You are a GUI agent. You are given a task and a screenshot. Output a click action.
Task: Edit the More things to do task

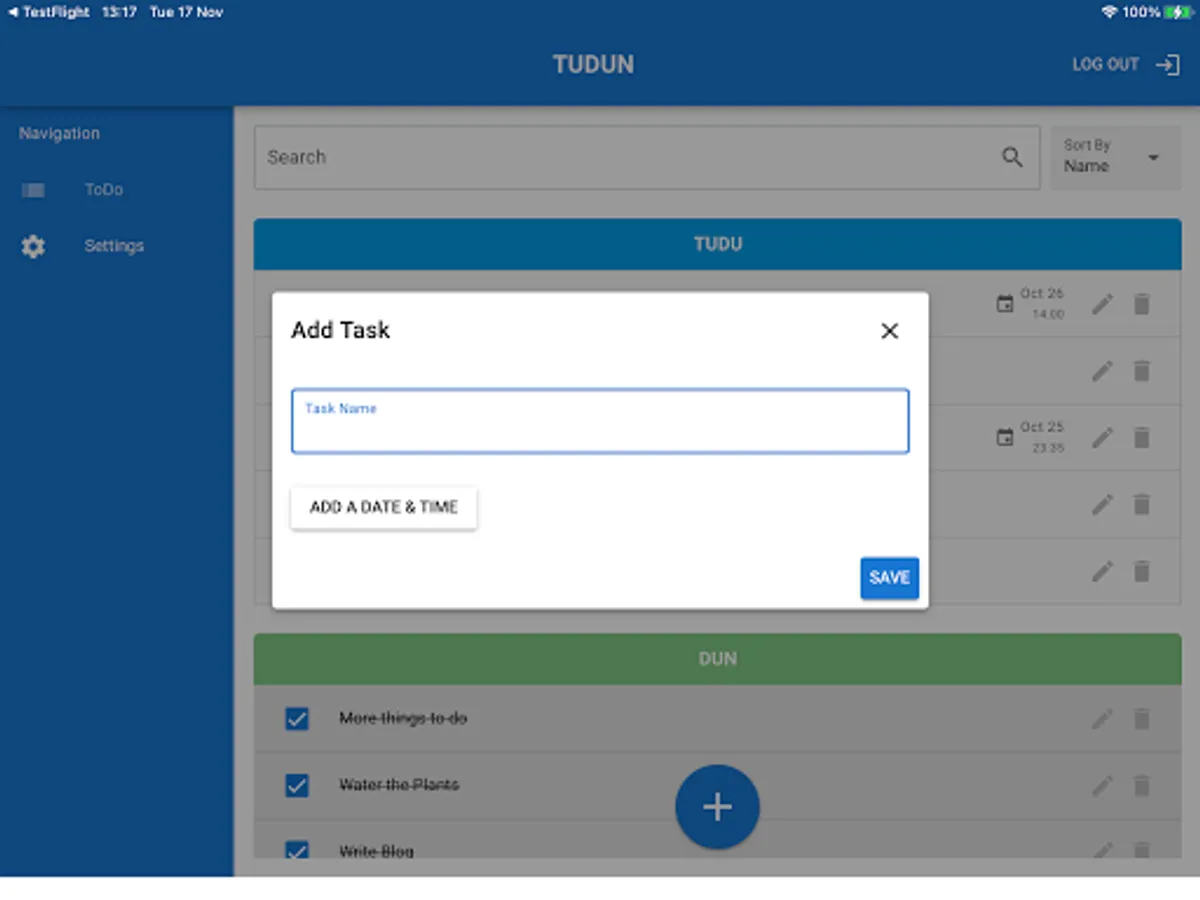(x=1102, y=719)
